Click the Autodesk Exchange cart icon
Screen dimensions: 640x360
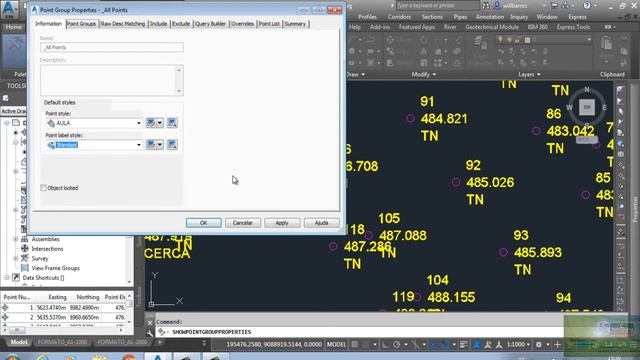[x=554, y=6]
